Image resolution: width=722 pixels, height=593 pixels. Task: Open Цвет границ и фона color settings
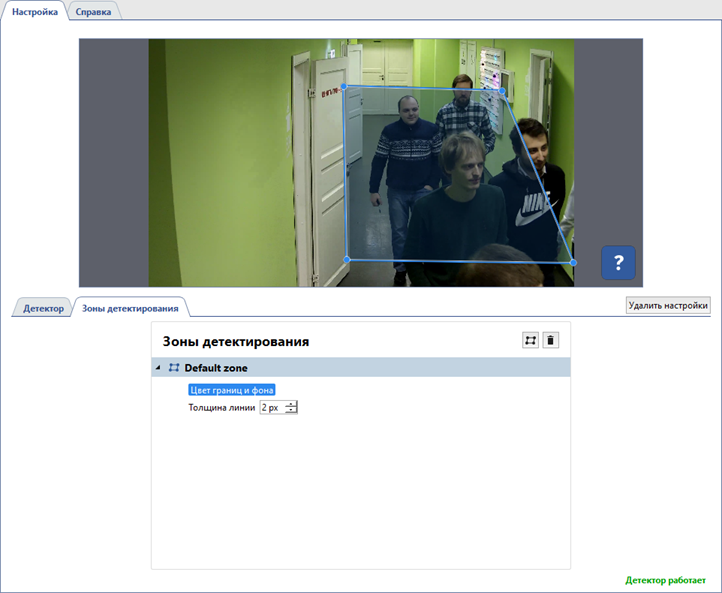(231, 390)
